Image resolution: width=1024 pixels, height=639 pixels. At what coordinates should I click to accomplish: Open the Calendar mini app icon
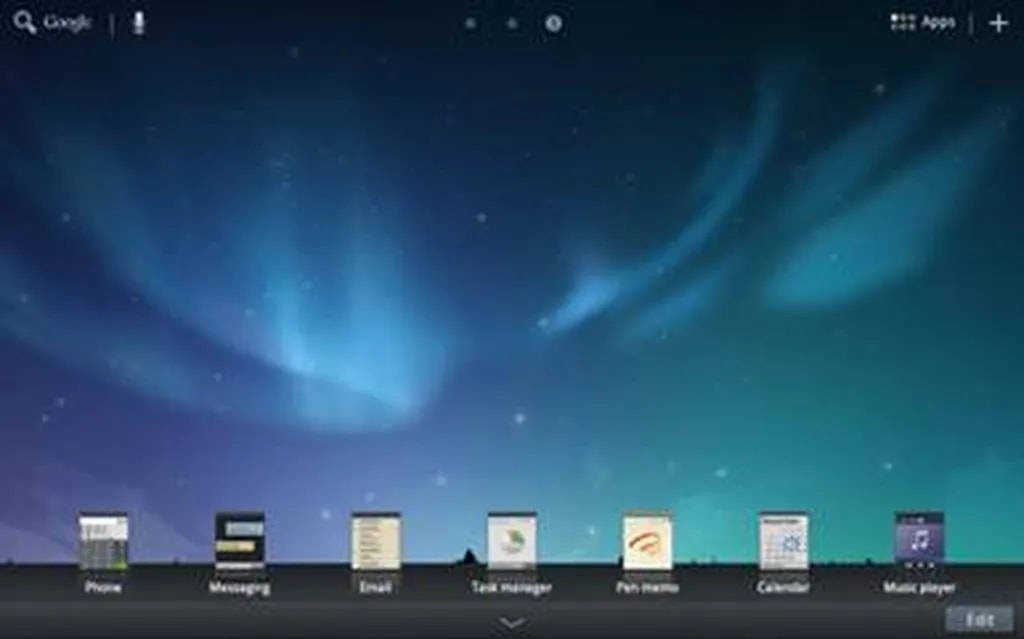point(783,541)
